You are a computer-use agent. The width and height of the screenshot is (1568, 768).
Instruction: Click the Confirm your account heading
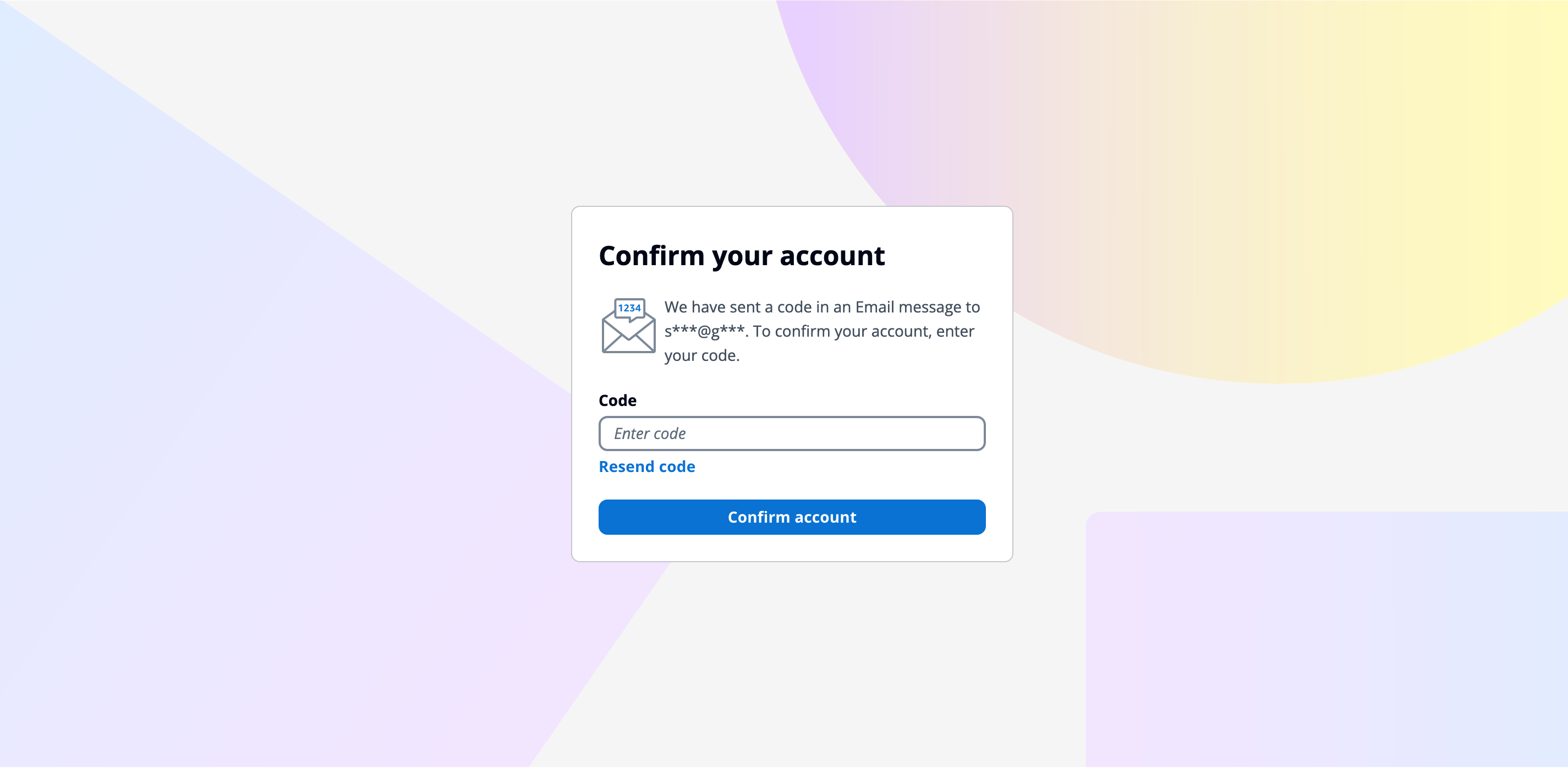click(742, 256)
